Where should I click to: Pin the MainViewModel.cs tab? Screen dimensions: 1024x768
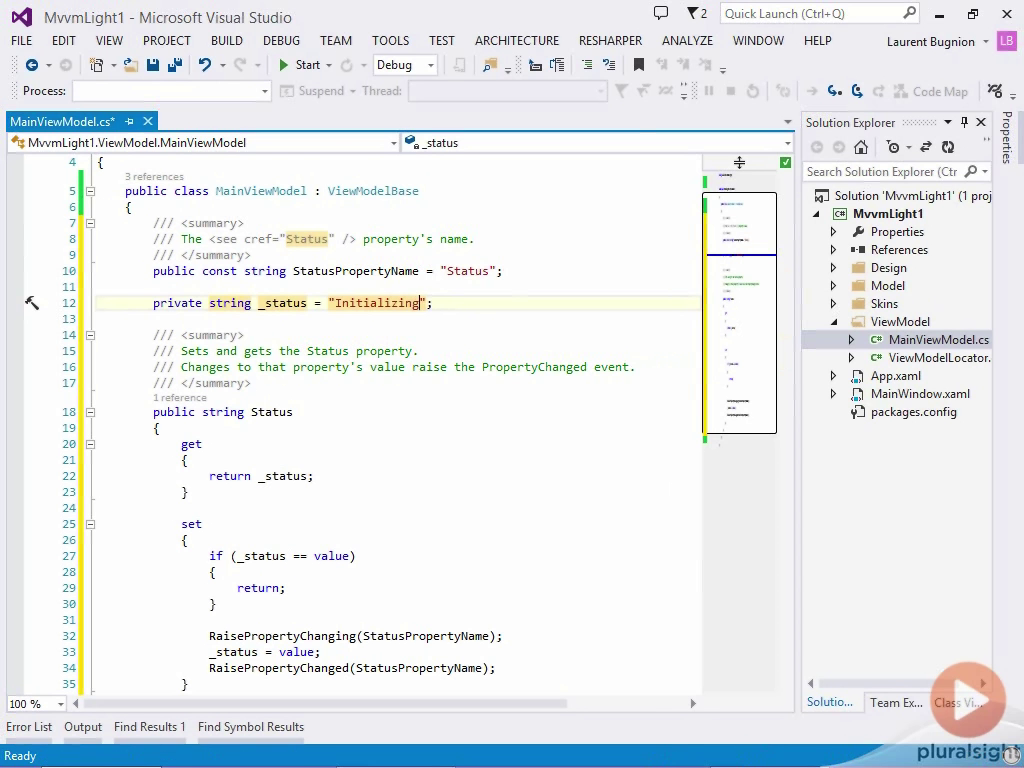129,121
